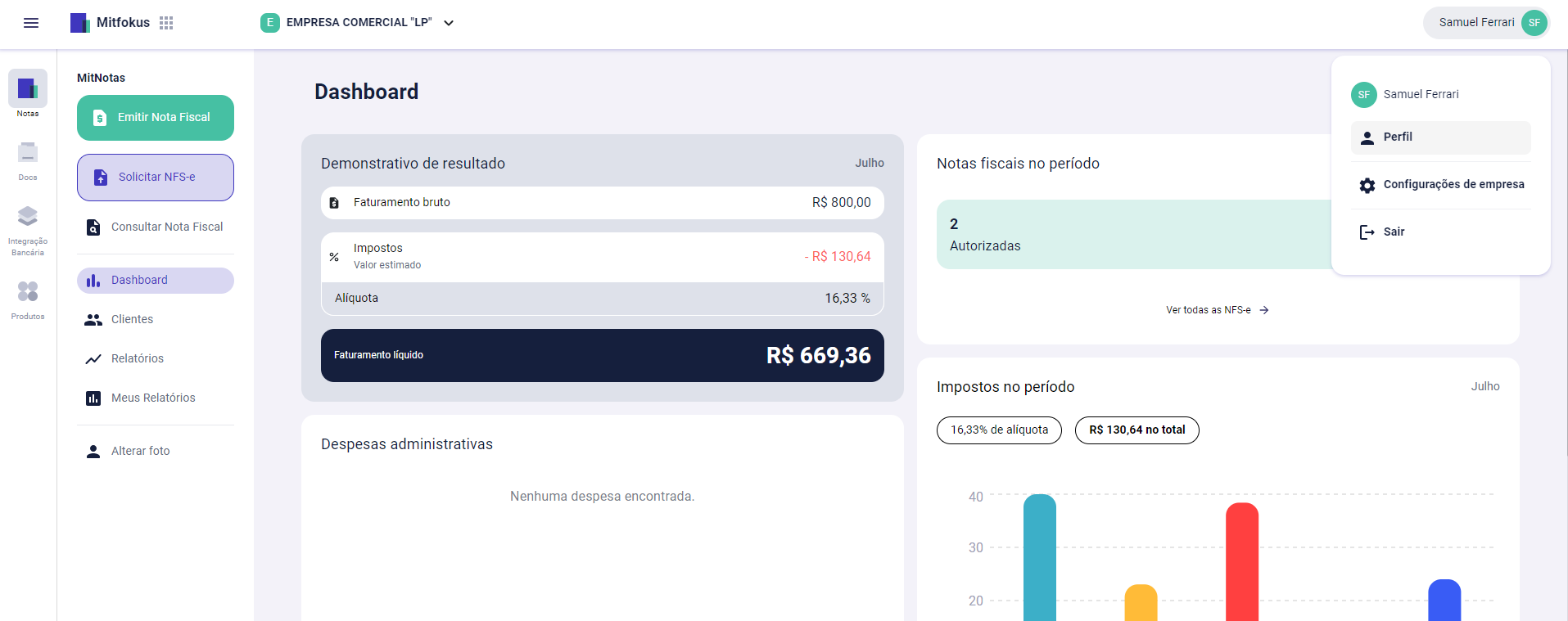Click the yellow bar in tax chart

click(1141, 603)
